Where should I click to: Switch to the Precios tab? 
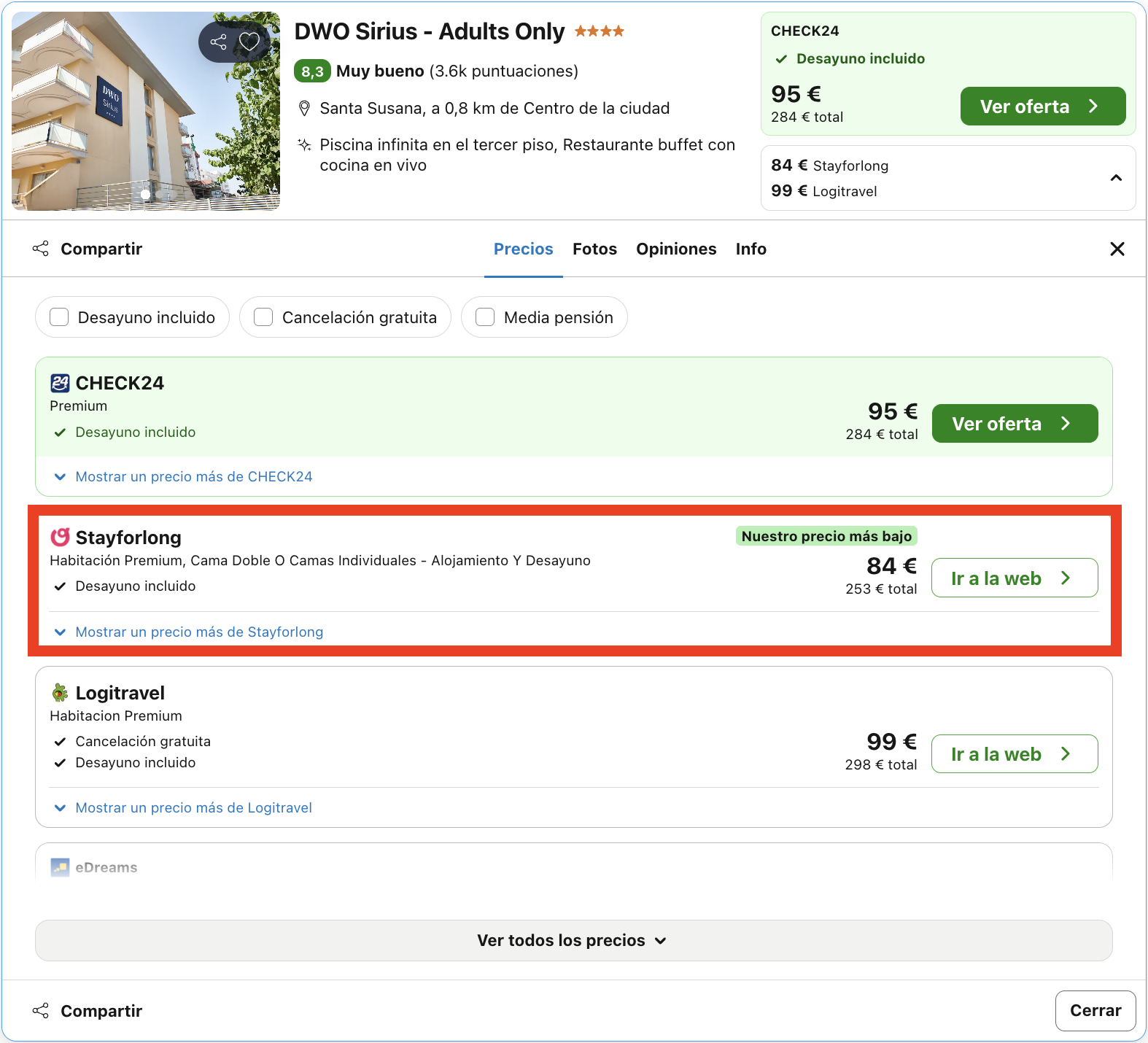click(x=524, y=249)
